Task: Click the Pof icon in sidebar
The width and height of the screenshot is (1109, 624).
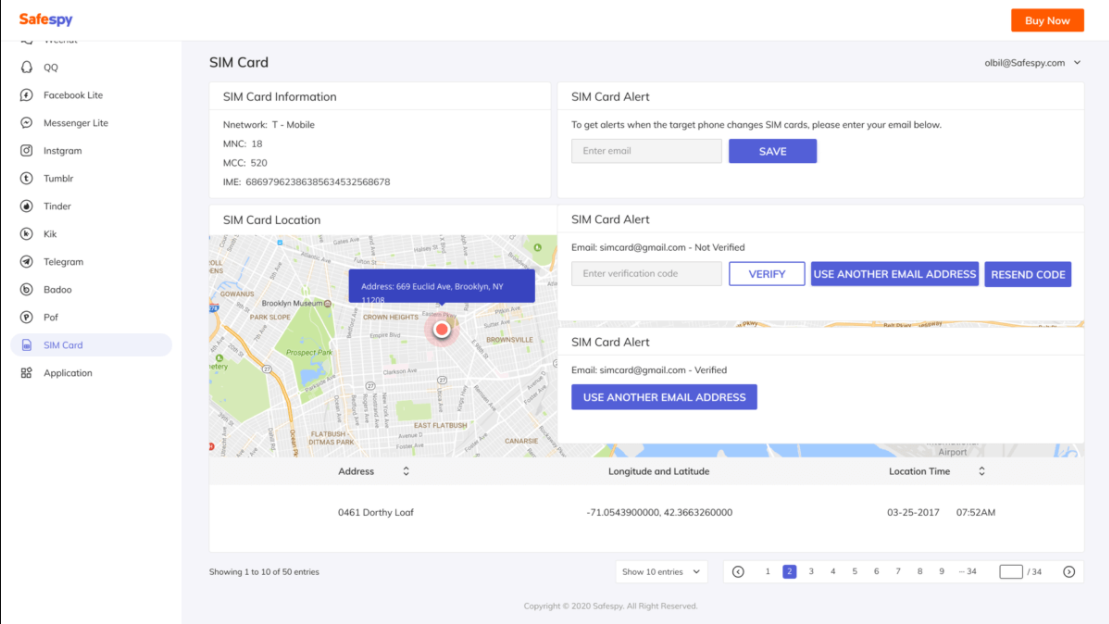Action: click(x=26, y=317)
